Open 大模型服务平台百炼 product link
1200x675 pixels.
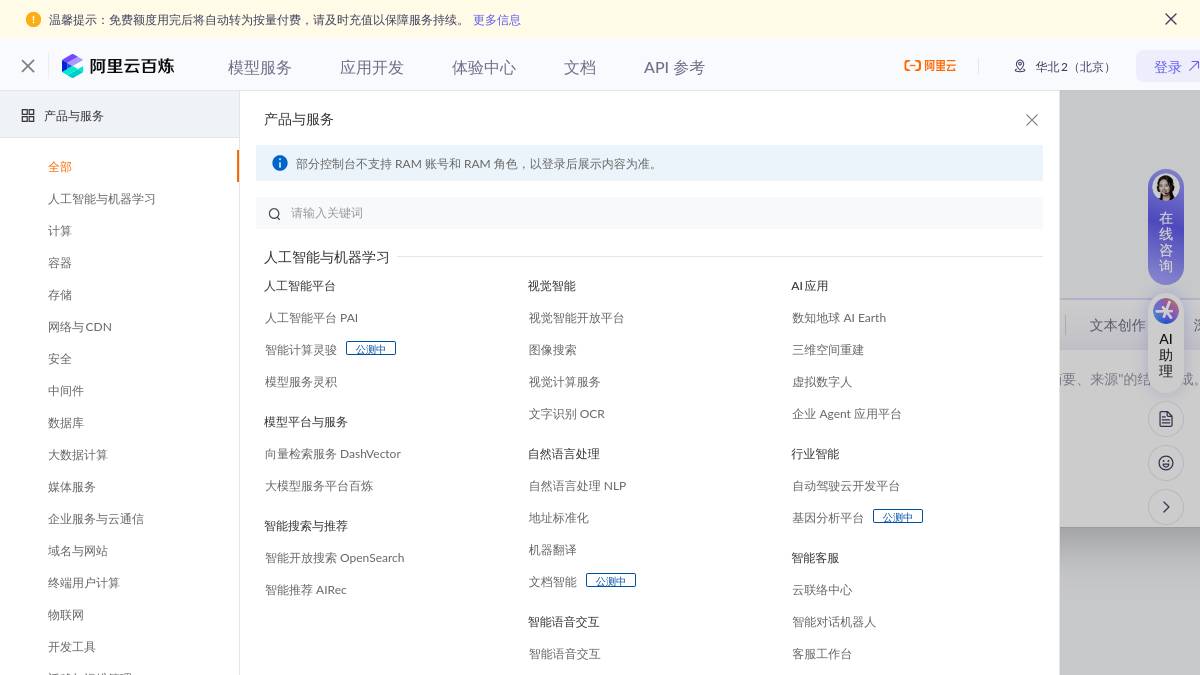(319, 486)
